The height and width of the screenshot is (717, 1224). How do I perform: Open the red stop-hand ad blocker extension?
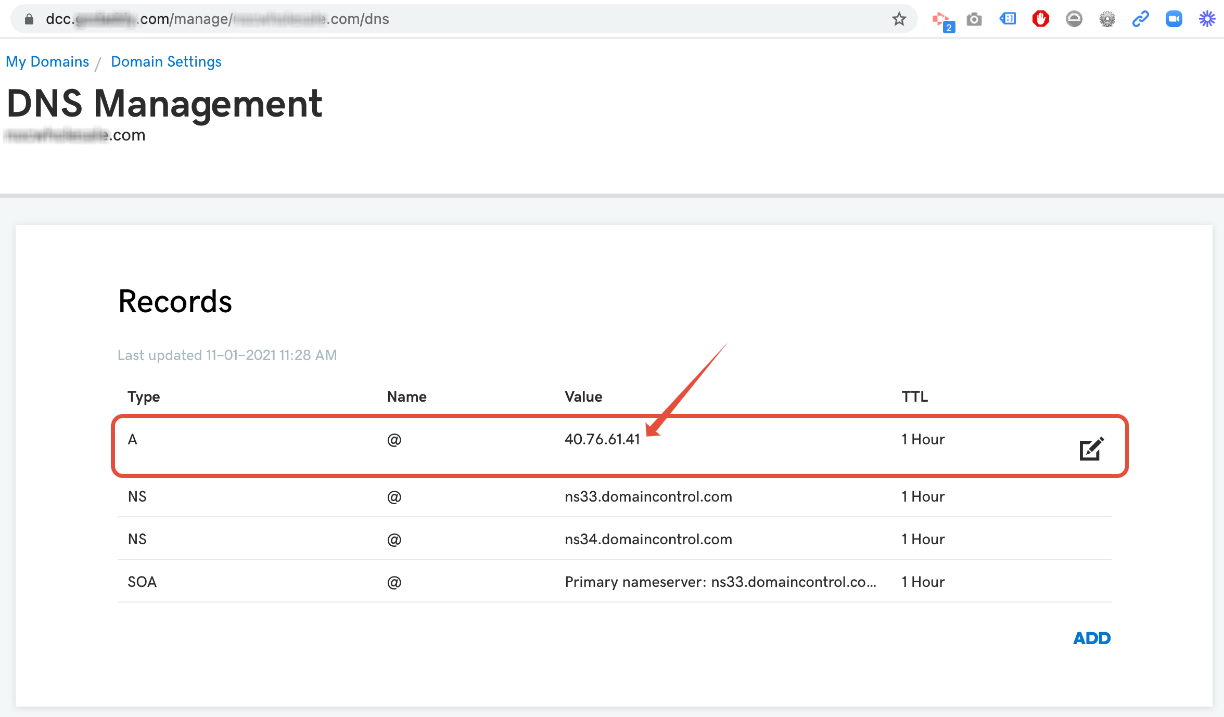(x=1041, y=19)
